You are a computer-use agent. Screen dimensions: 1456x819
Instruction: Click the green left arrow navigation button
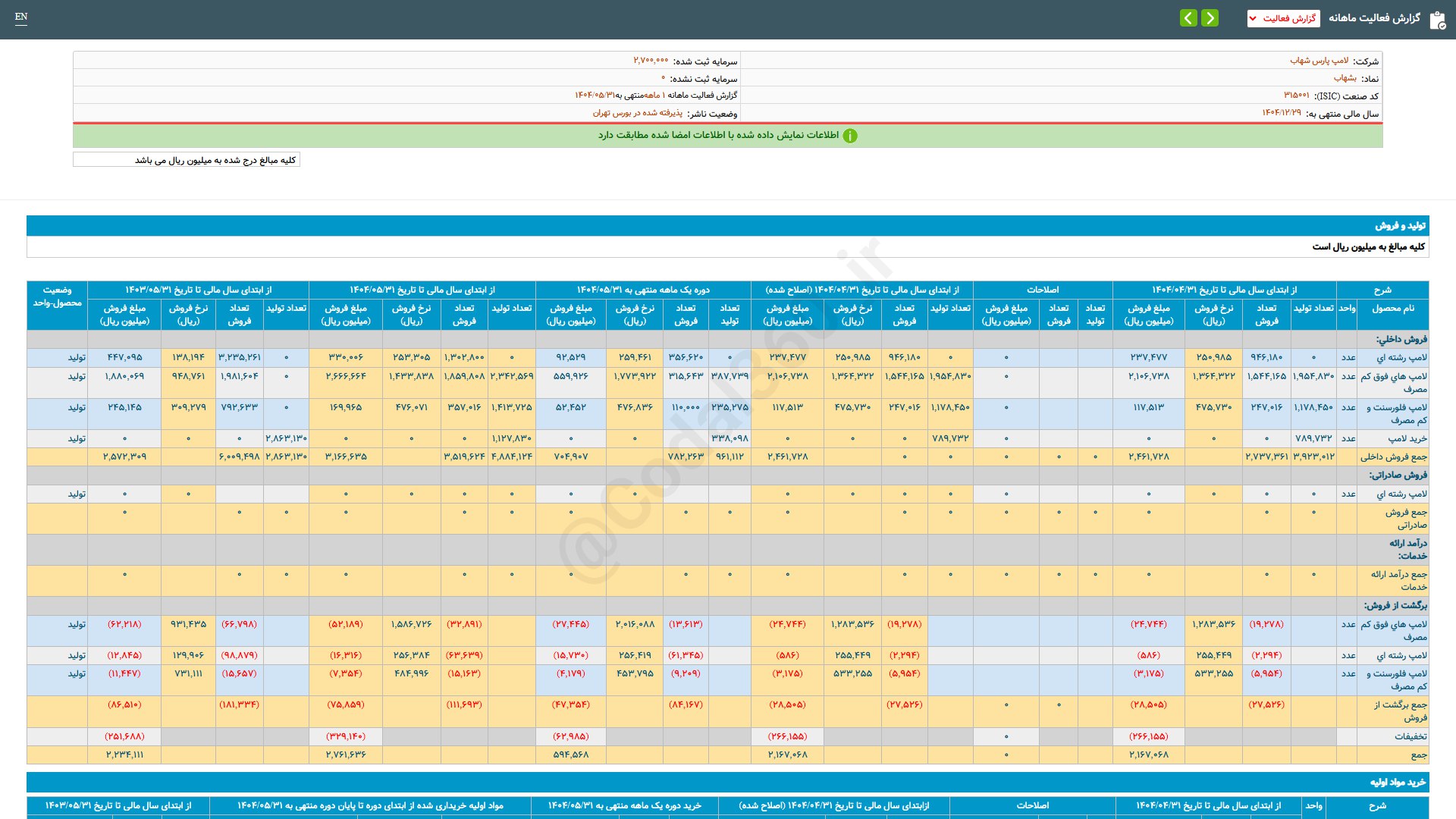(x=1188, y=17)
